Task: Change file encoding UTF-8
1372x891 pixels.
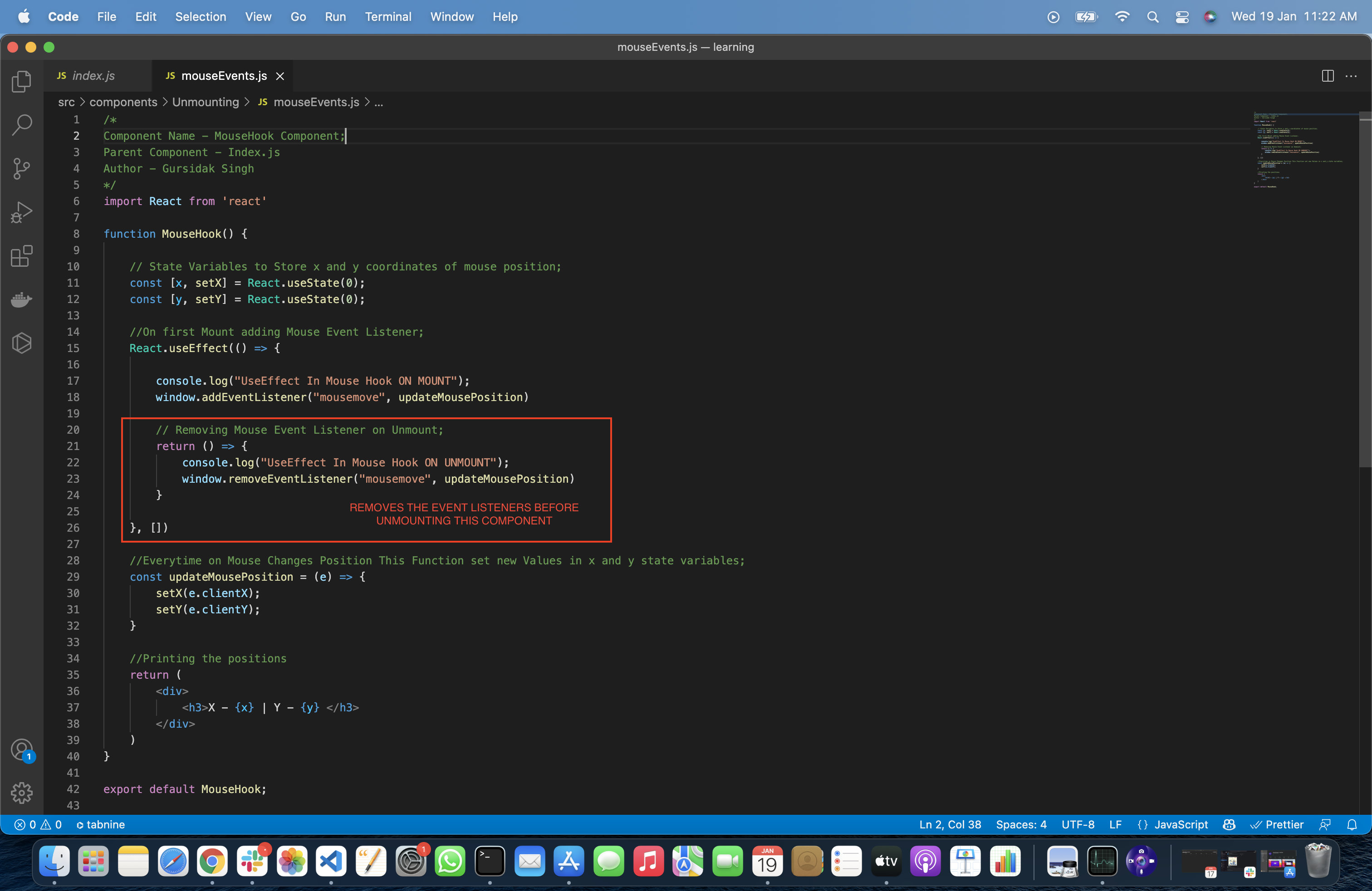Action: (x=1078, y=825)
